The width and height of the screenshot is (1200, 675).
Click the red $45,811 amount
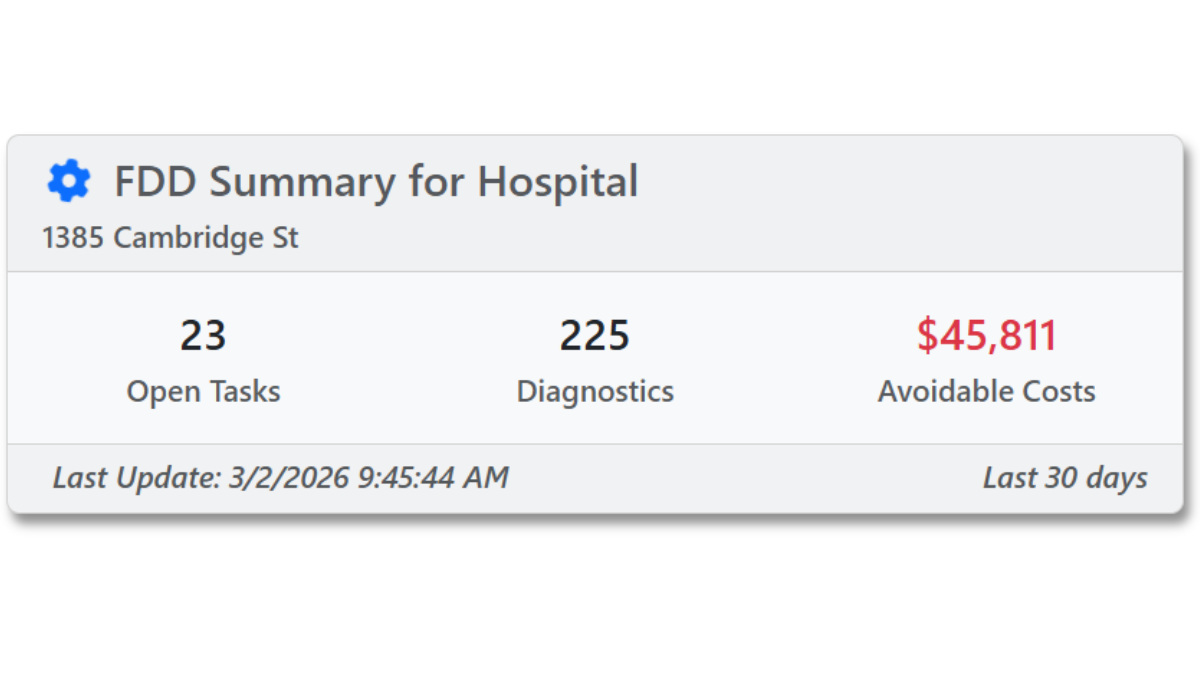tap(986, 336)
